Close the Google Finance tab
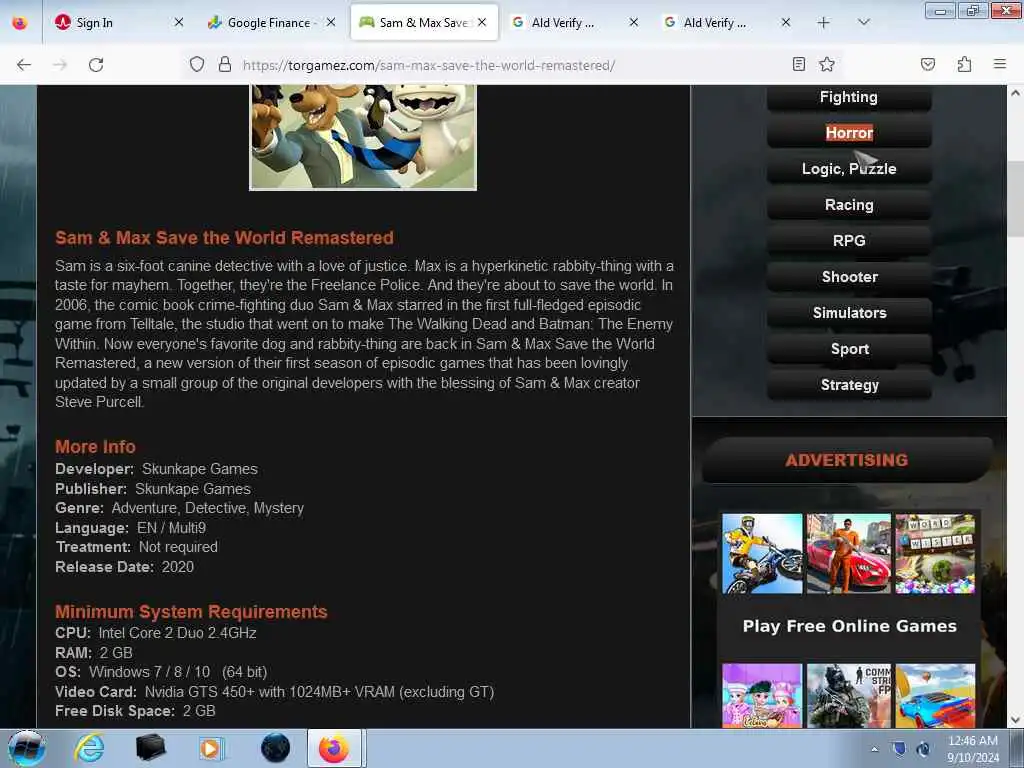This screenshot has height=768, width=1024. [x=331, y=22]
